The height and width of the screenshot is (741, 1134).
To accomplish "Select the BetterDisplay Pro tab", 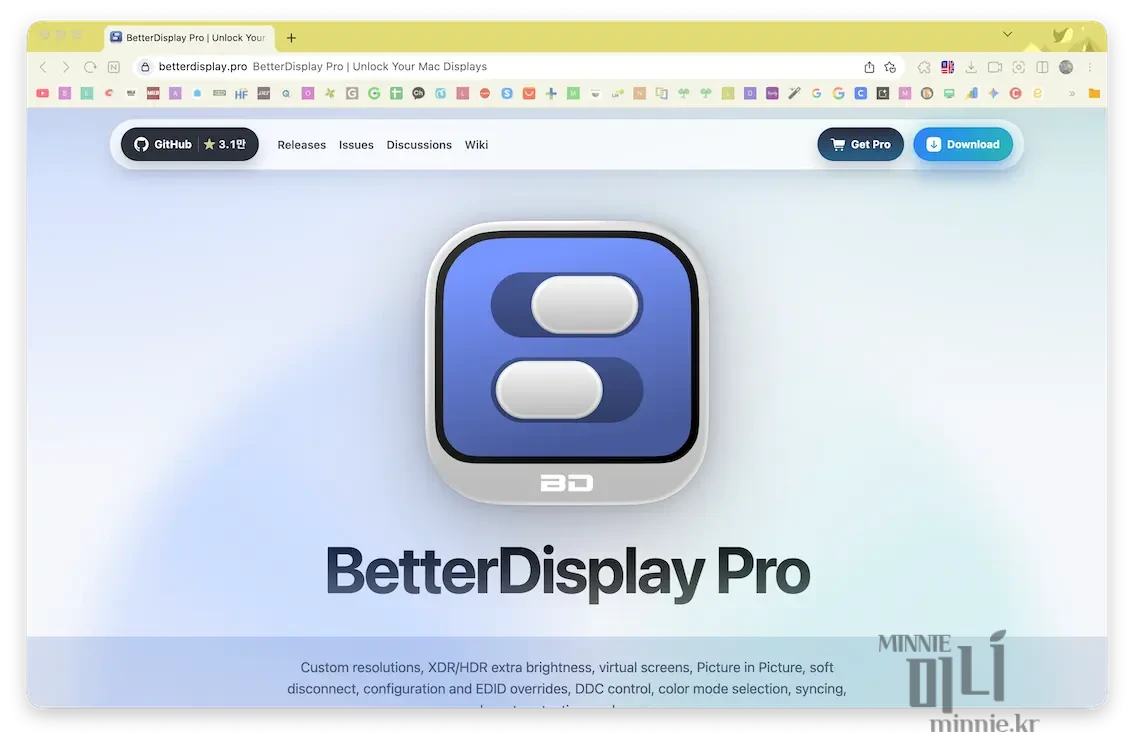I will tap(189, 38).
